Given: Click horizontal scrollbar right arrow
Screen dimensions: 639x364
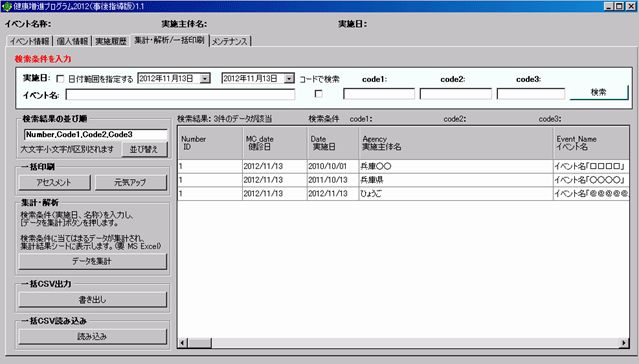Looking at the screenshot, I should pos(624,343).
